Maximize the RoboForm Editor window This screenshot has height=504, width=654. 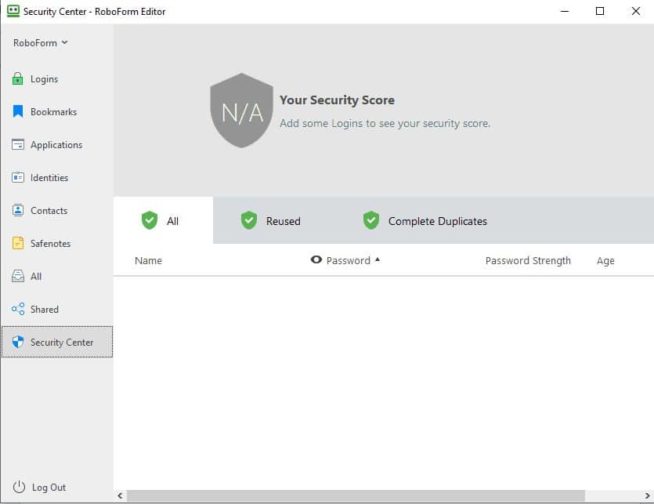pyautogui.click(x=600, y=11)
